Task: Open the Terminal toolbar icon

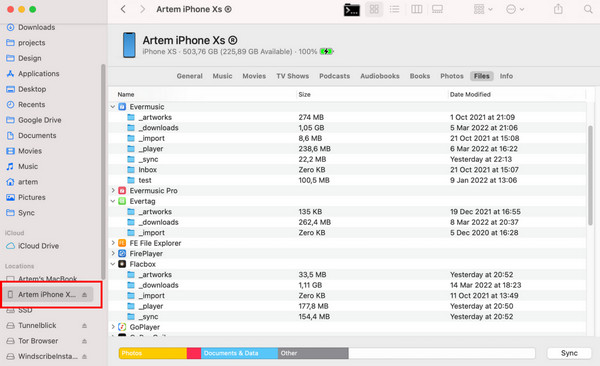Action: tap(351, 10)
